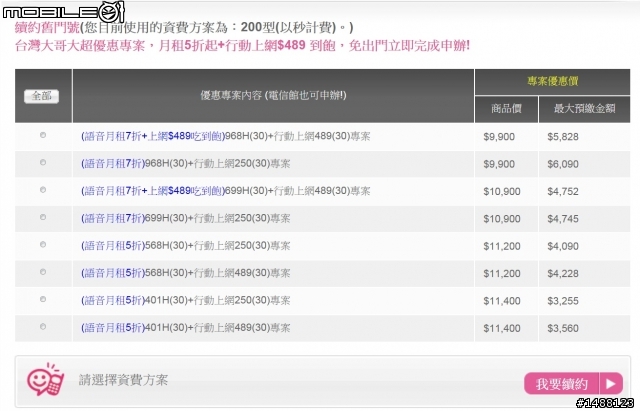Click 商品價 column header
The width and height of the screenshot is (640, 411).
[x=506, y=109]
